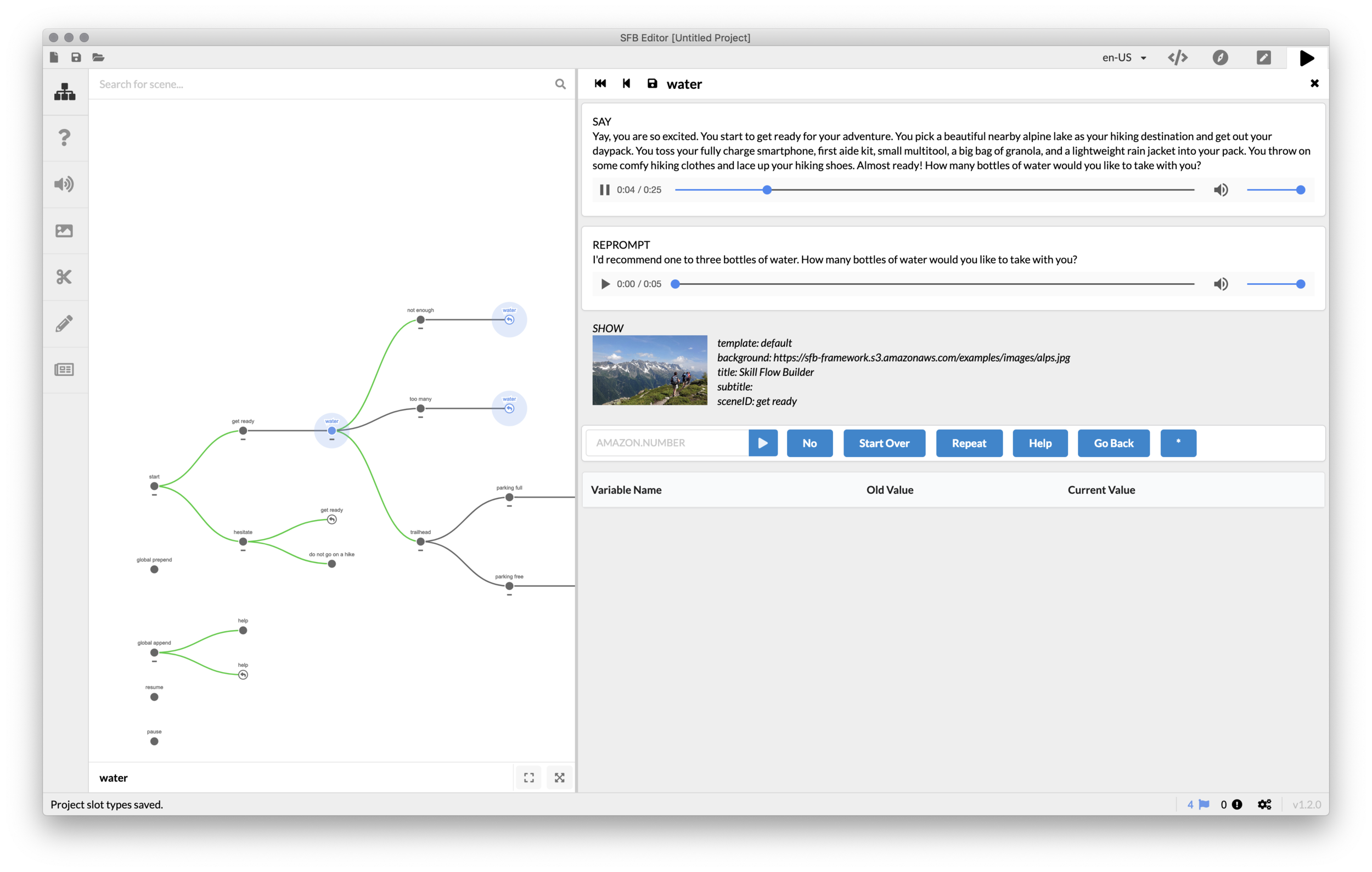Restart simulation with skip-to-start icon

tap(600, 84)
